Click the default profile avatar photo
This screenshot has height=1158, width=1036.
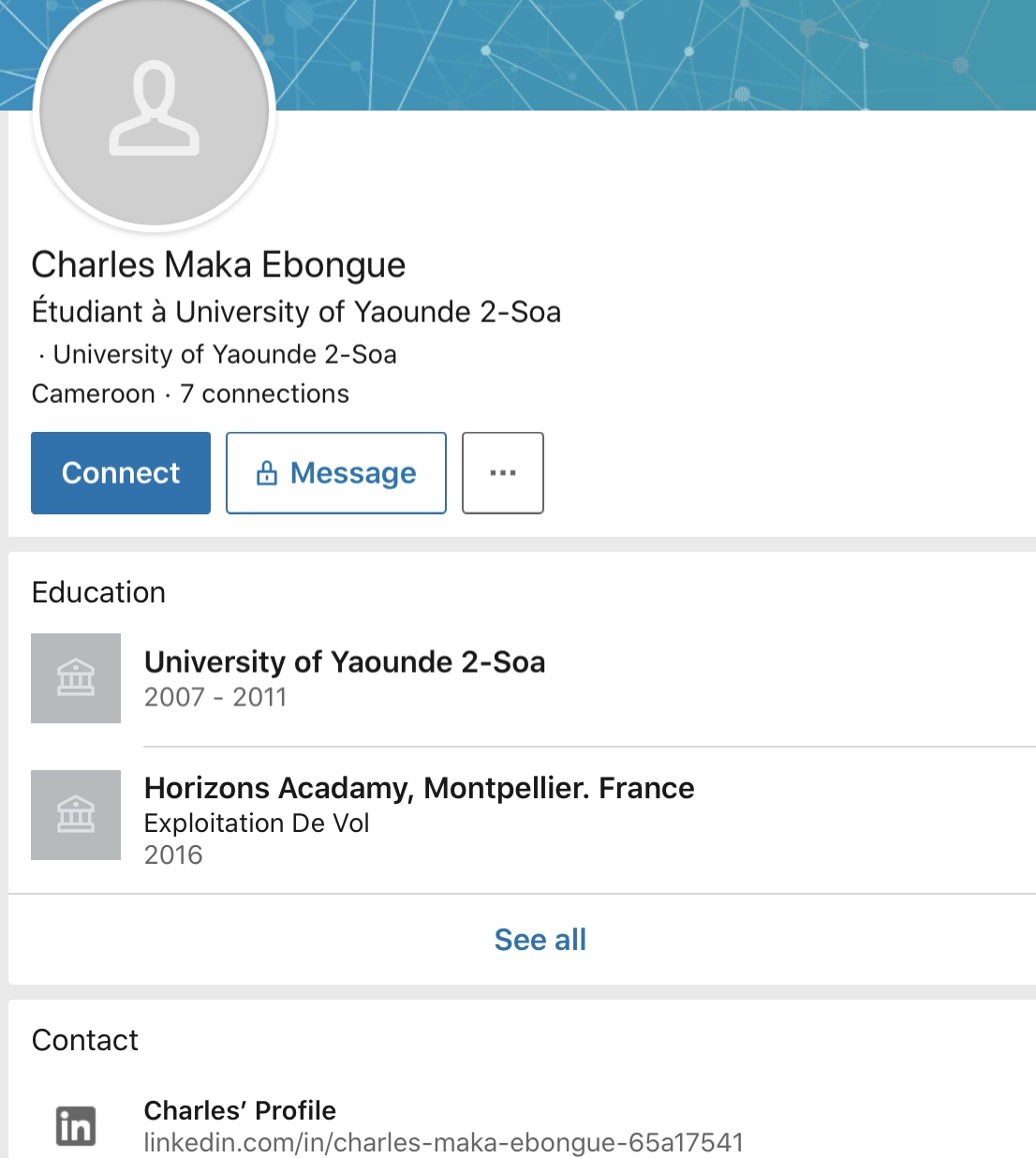155,111
